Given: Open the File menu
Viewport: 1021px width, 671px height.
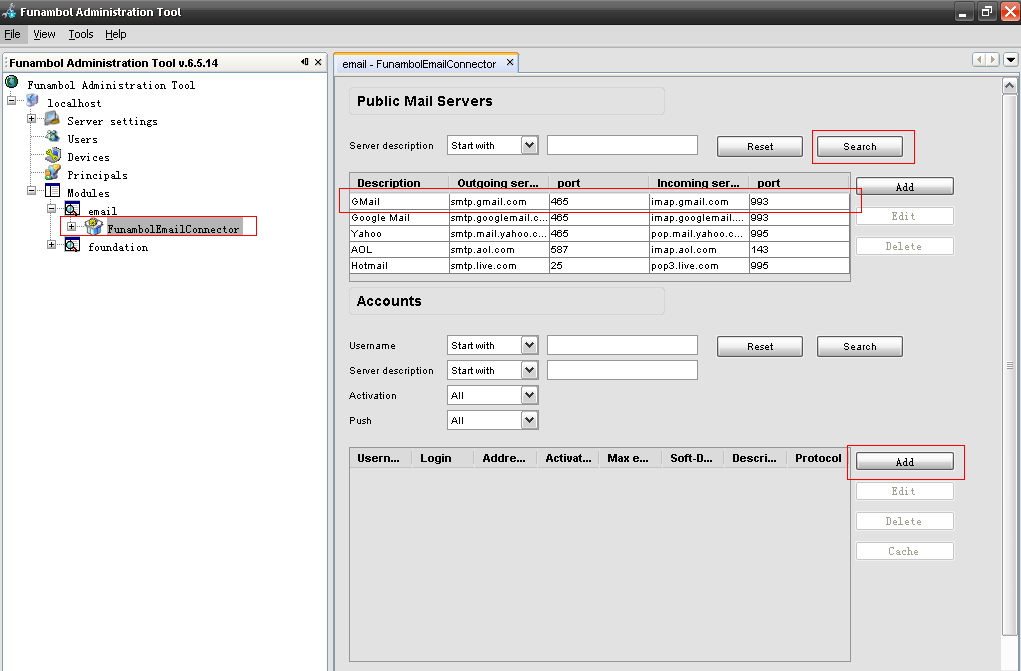Looking at the screenshot, I should coord(12,34).
